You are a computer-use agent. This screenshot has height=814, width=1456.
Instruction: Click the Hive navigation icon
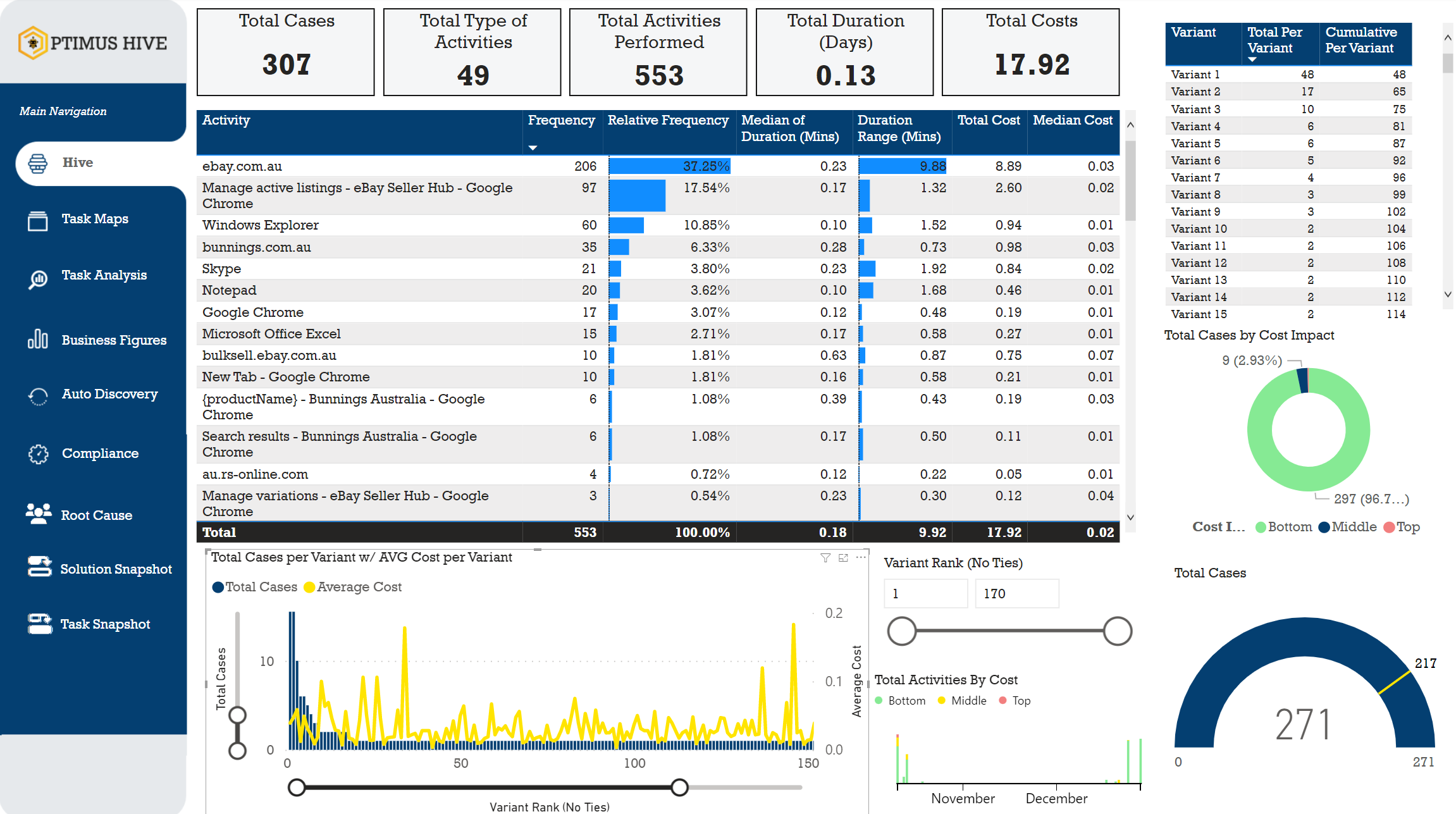coord(38,163)
